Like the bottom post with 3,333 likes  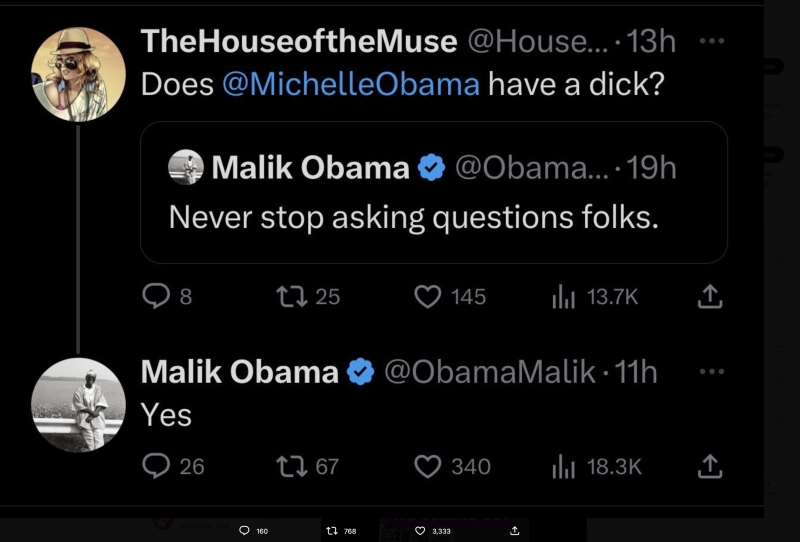pyautogui.click(x=421, y=530)
